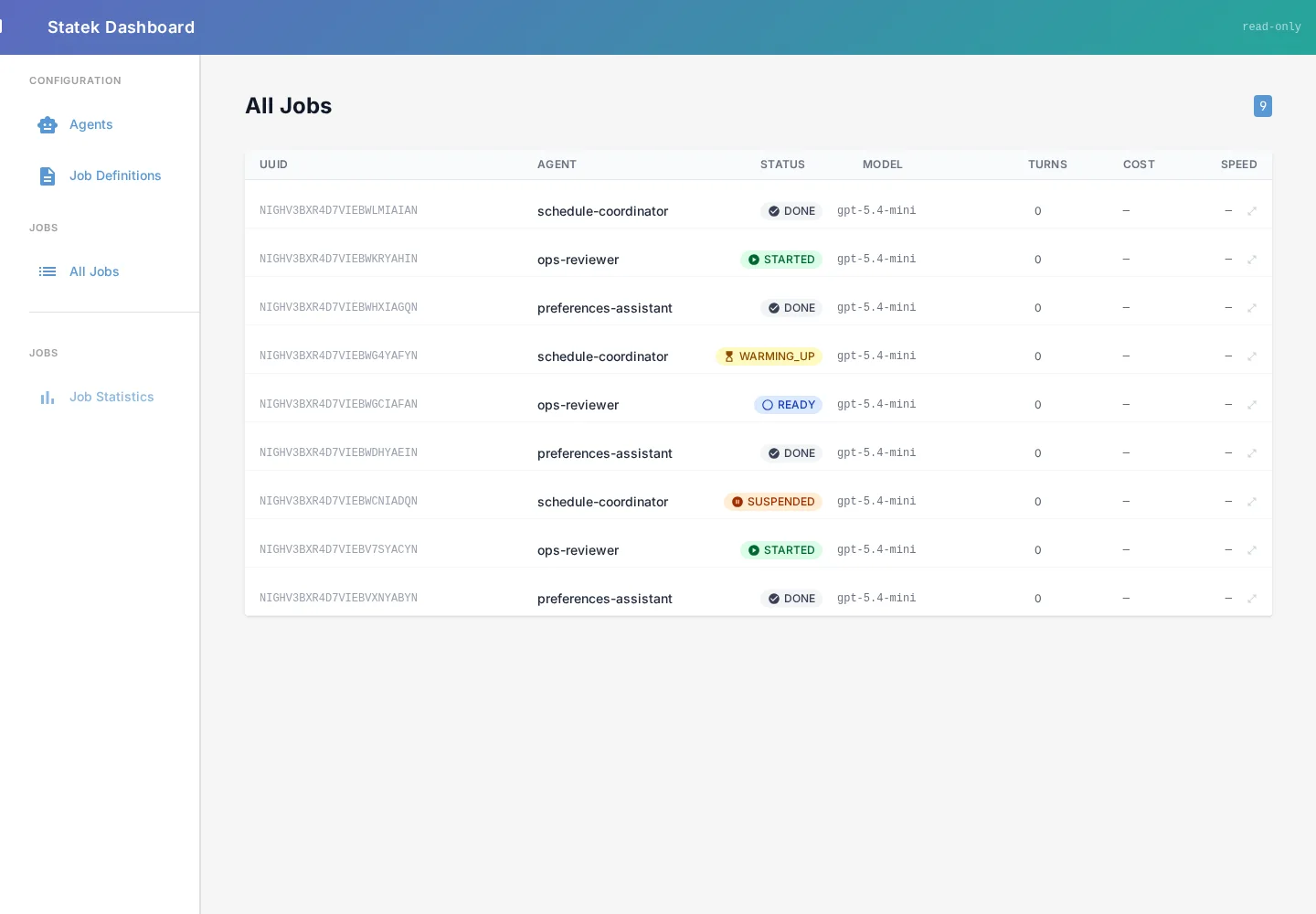The image size is (1316, 914).
Task: Expand job NIGHV3BXR4D7VIEBWDHYAEIN via arrow icon
Action: [1252, 453]
